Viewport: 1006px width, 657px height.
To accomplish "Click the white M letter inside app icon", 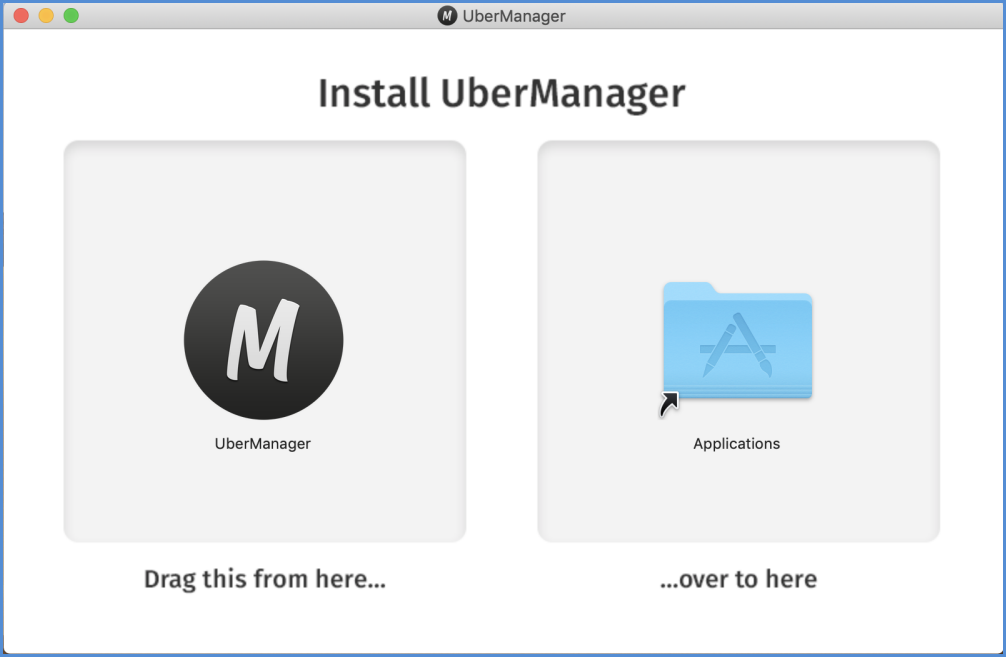I will pyautogui.click(x=262, y=339).
